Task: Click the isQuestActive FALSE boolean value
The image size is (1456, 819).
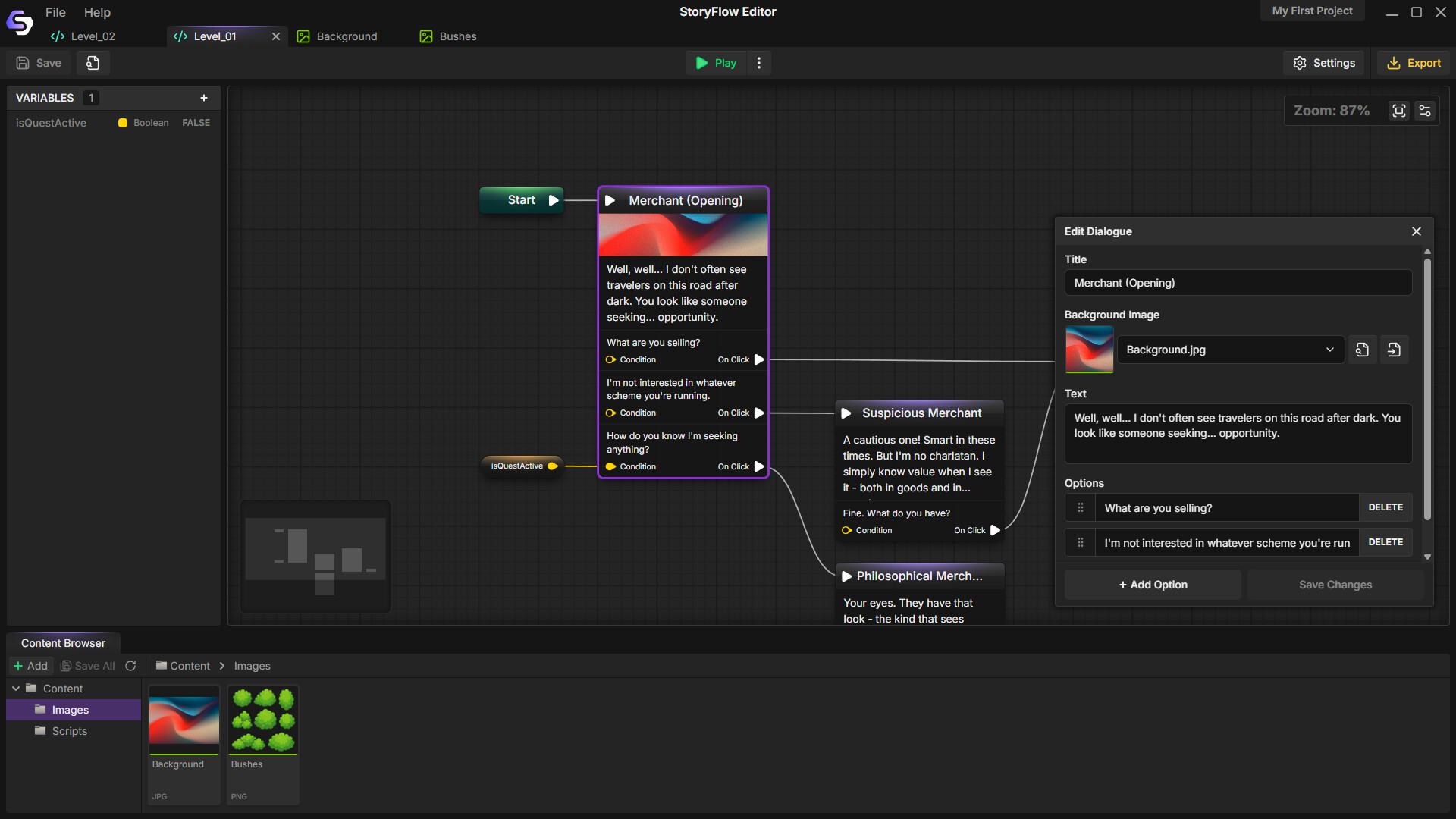Action: [196, 123]
